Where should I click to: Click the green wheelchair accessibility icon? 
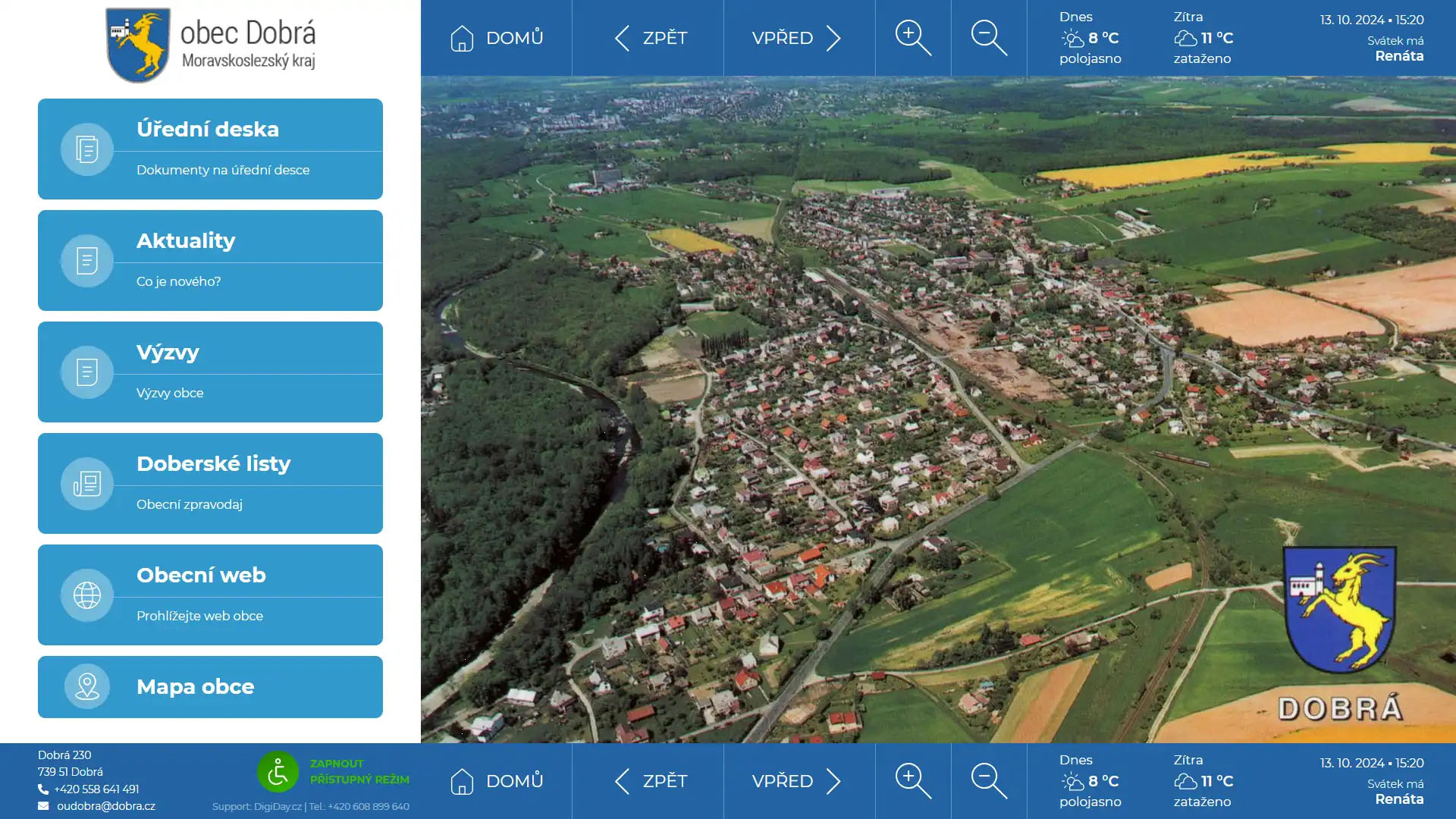point(278,772)
